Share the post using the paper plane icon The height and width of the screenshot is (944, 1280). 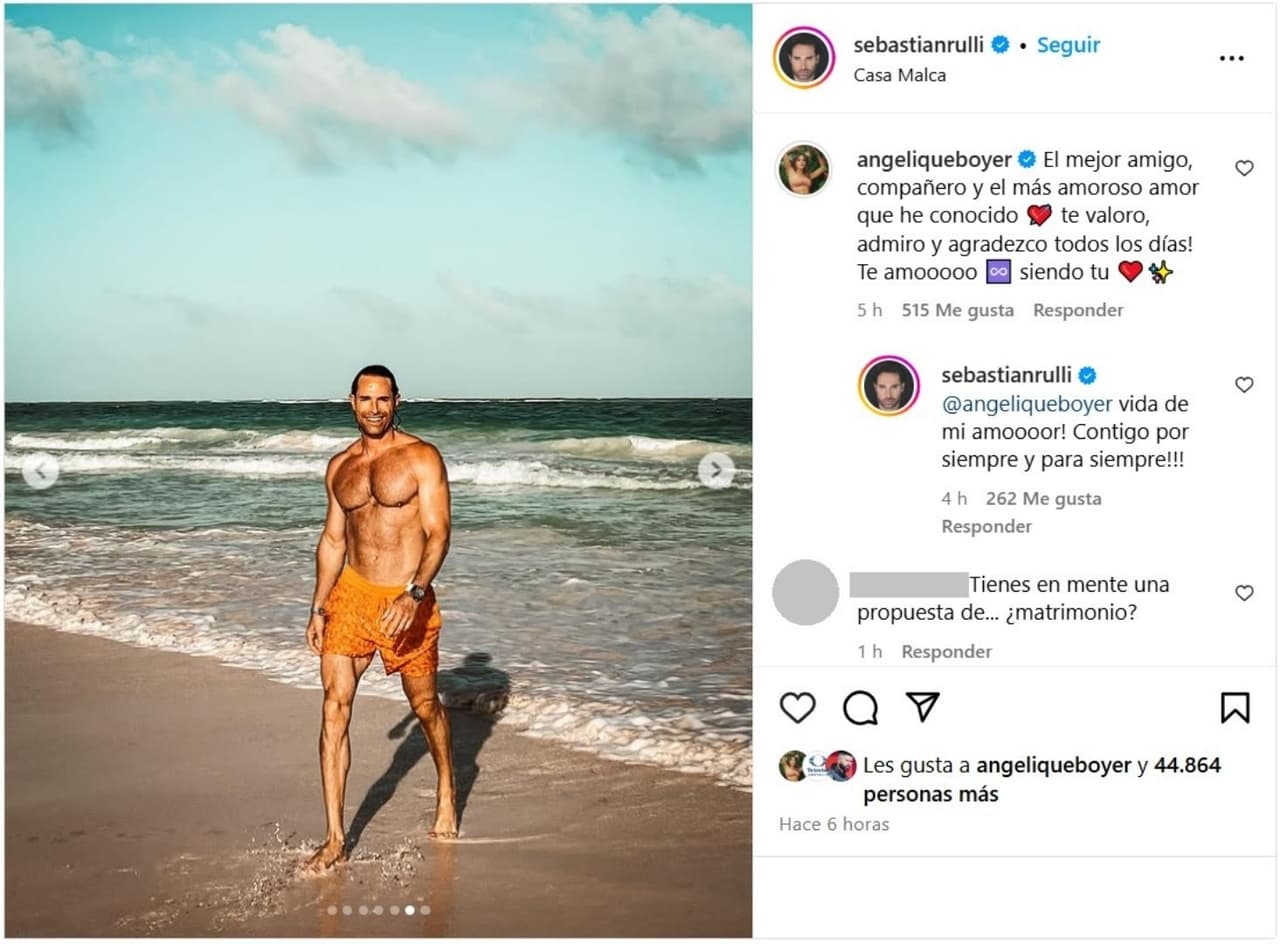point(923,707)
